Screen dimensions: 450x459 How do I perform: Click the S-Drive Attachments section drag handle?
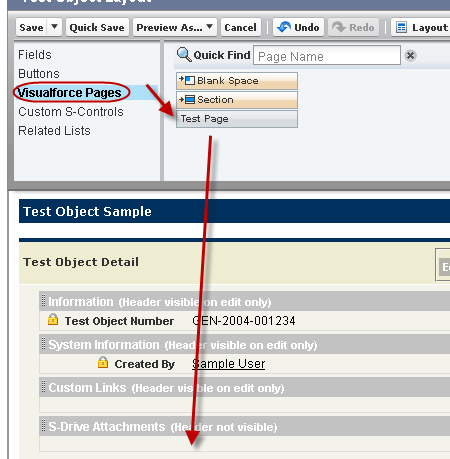43,425
